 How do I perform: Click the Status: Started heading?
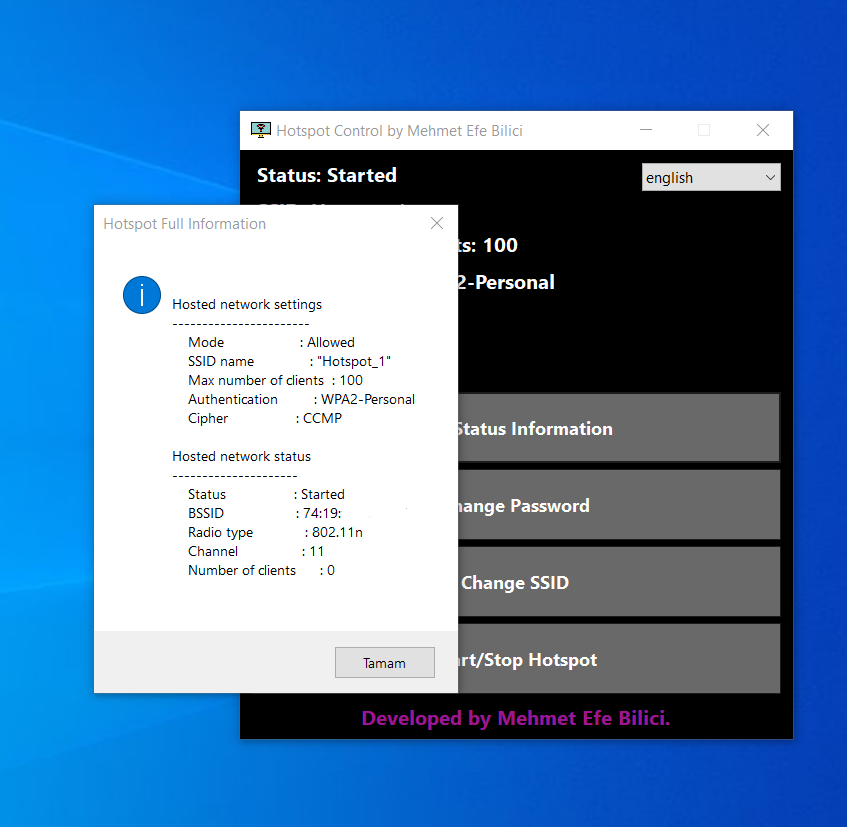326,175
